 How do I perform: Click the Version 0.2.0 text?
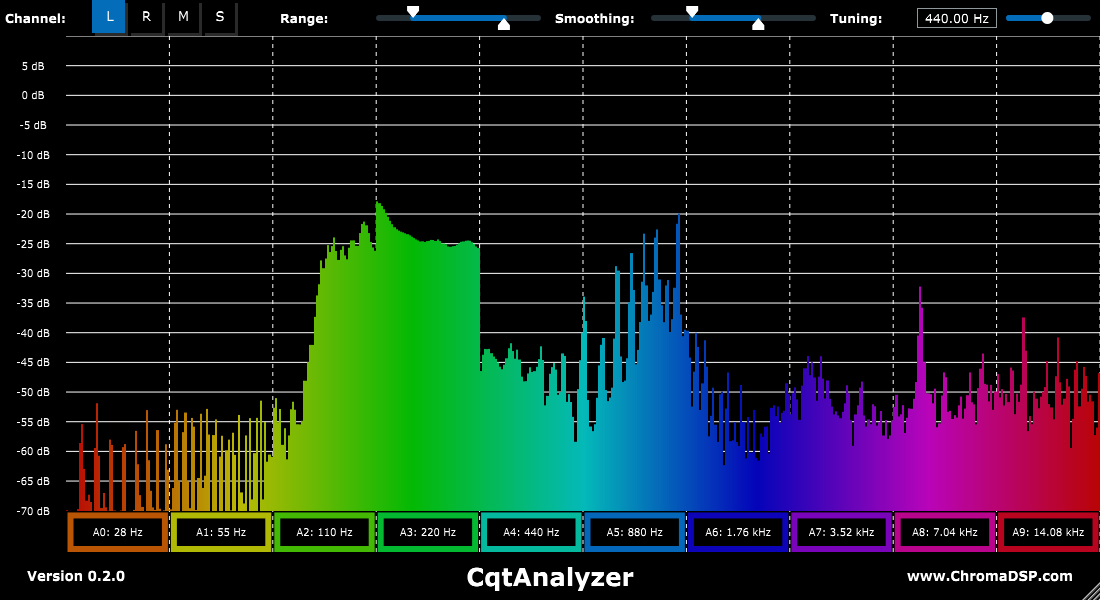pyautogui.click(x=76, y=576)
